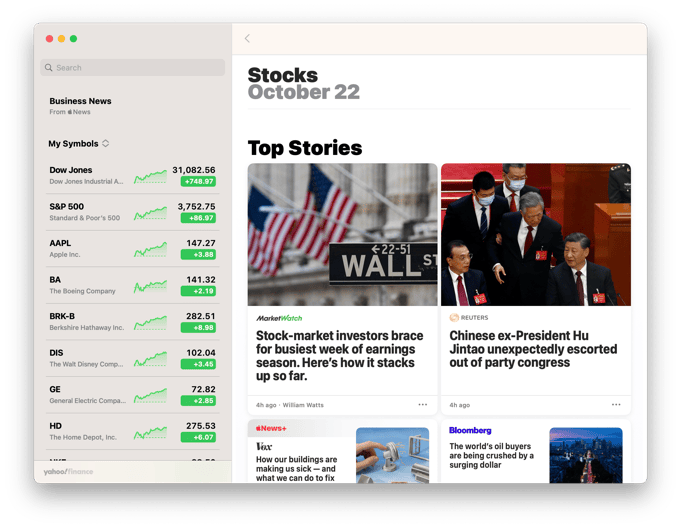Click the AAPL price 147.27

point(201,243)
